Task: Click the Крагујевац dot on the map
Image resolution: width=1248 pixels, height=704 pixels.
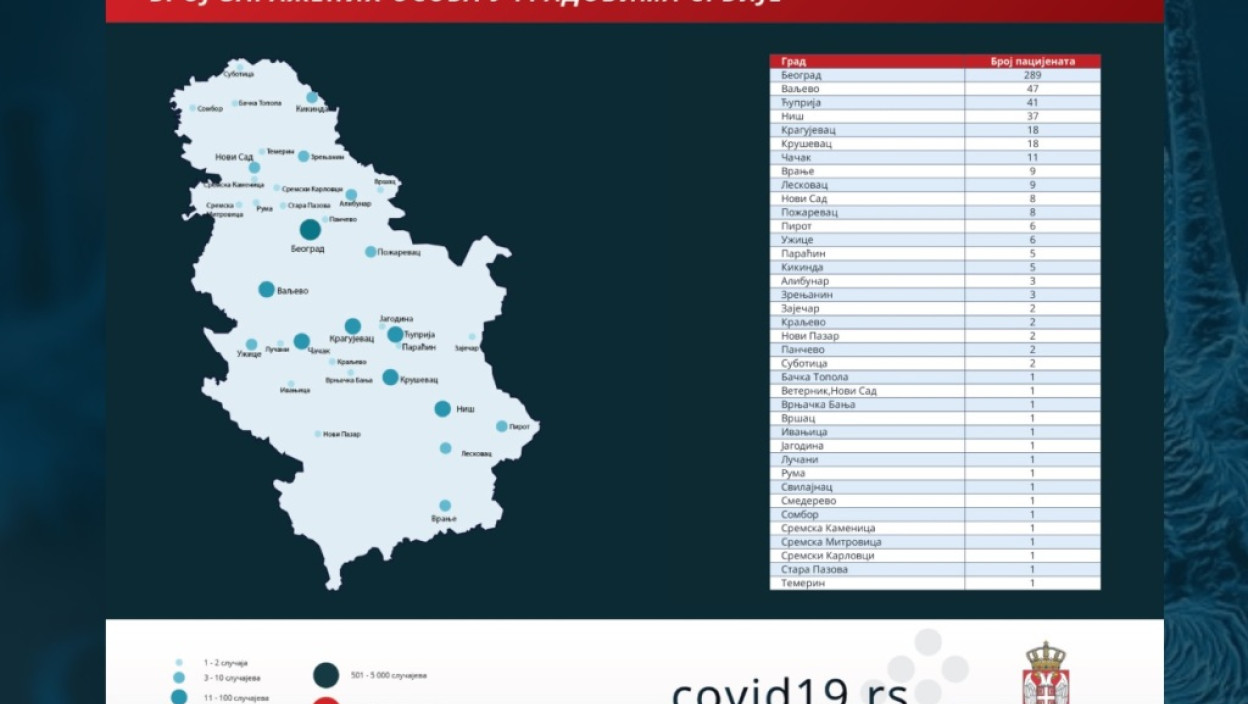Action: 352,326
